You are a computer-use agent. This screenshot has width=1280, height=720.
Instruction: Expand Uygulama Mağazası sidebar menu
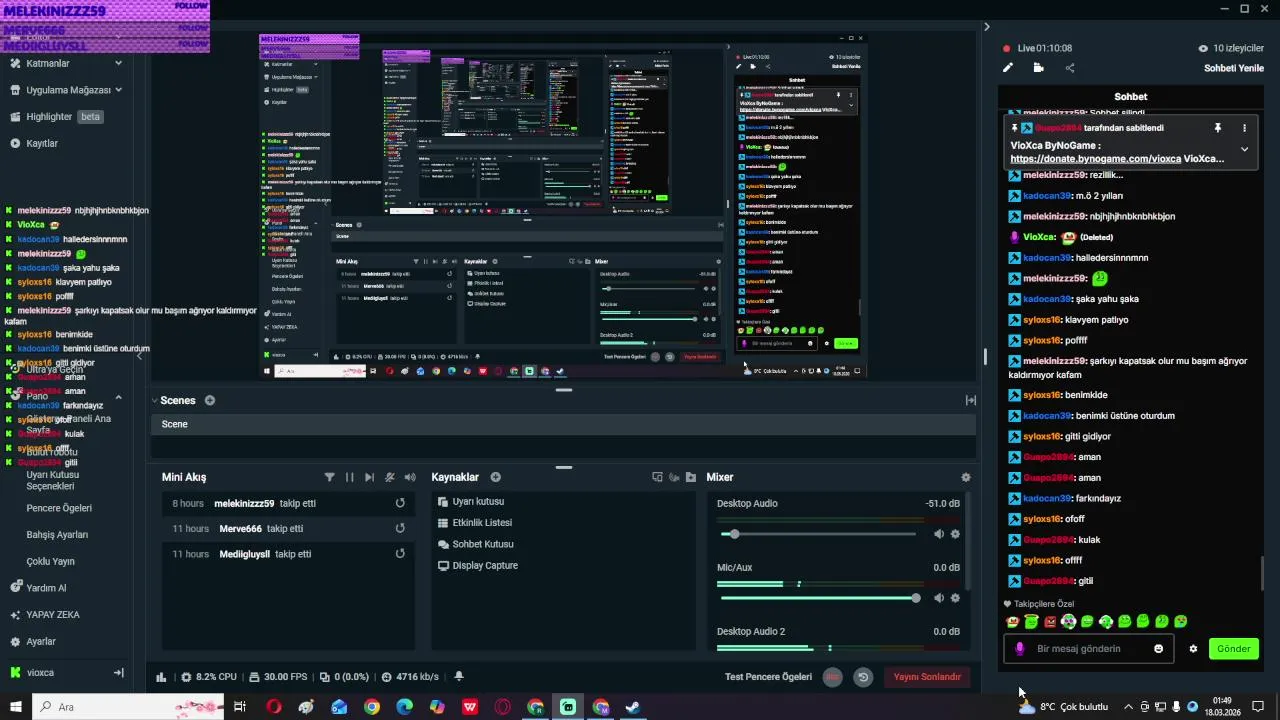click(66, 90)
